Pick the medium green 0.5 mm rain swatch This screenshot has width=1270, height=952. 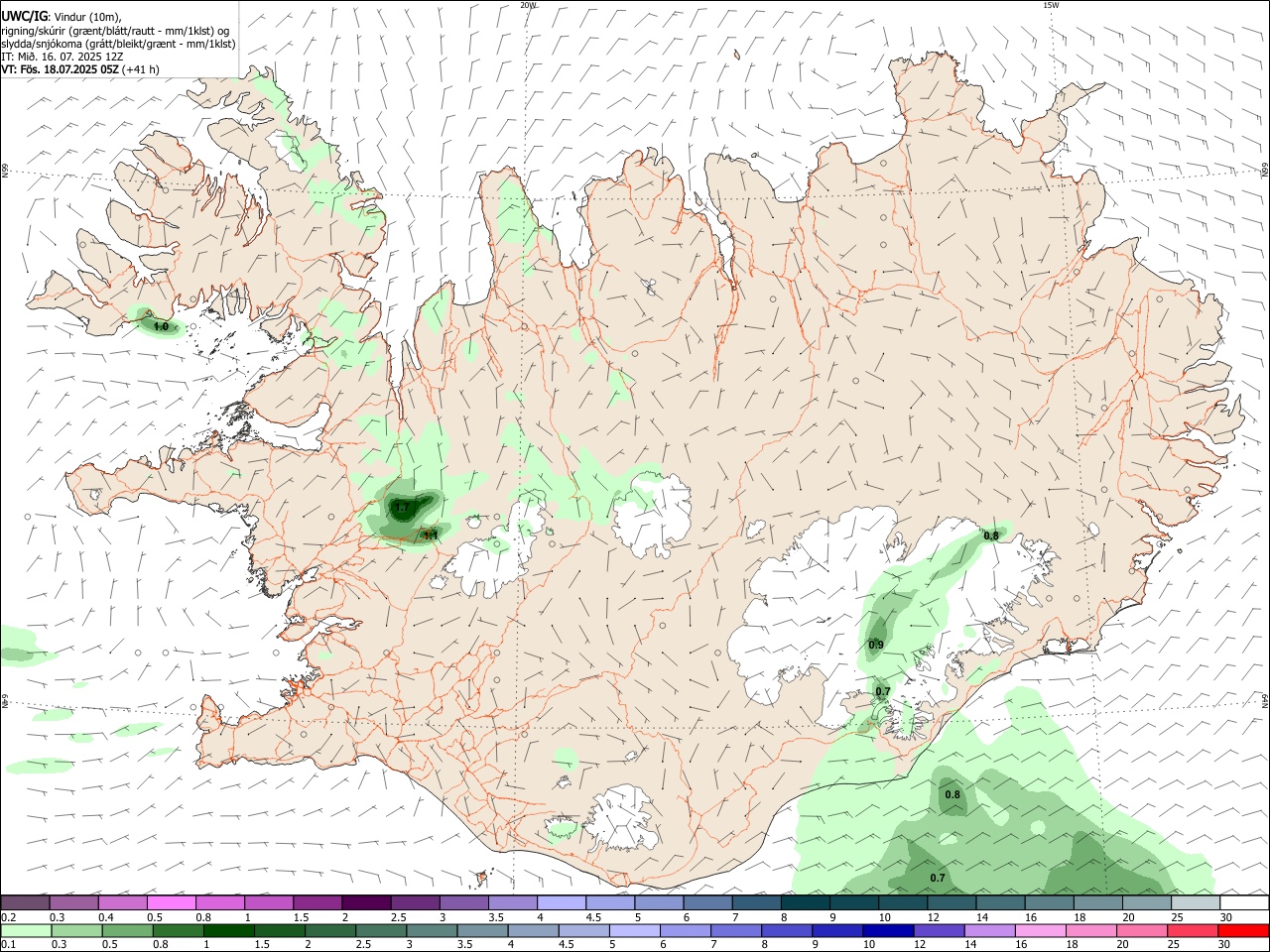click(x=127, y=930)
